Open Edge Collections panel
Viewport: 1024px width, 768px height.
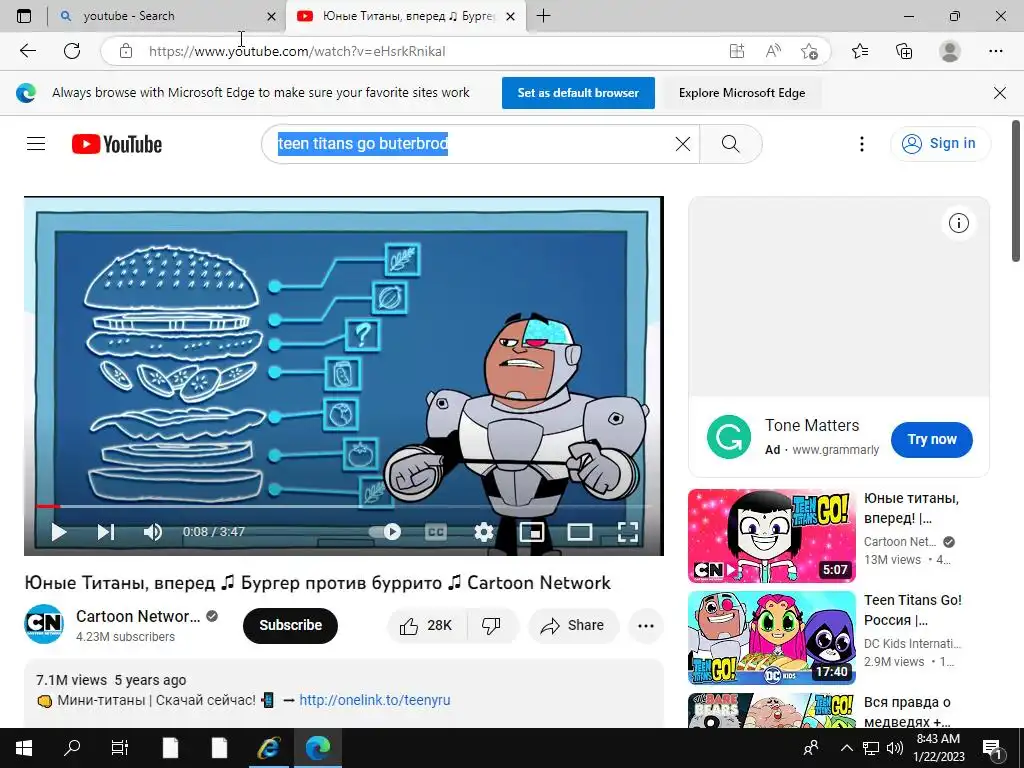904,51
